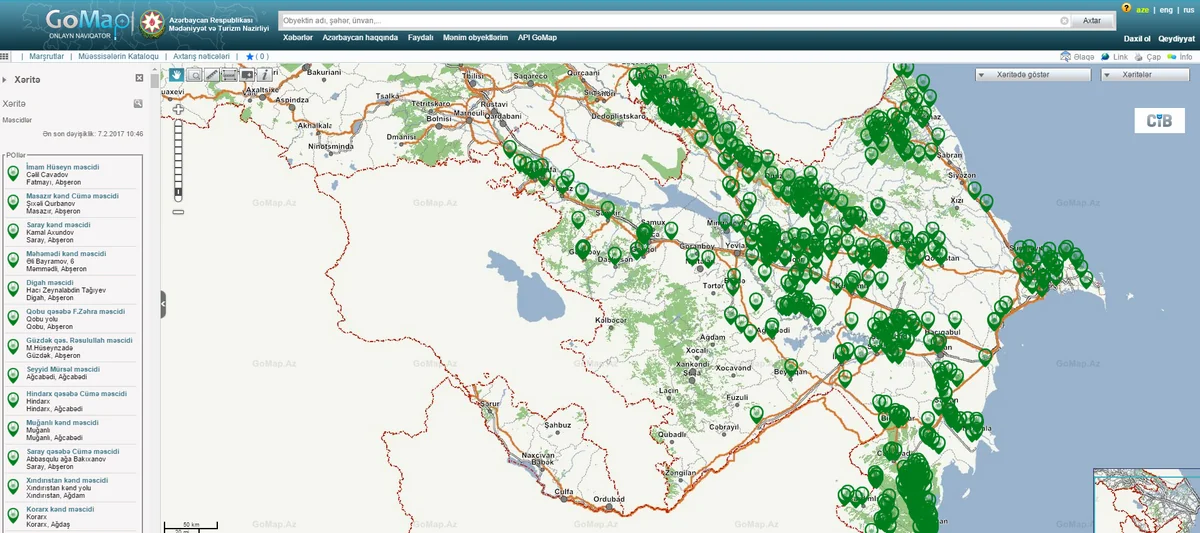Select the add comment map tool

pyautogui.click(x=247, y=75)
